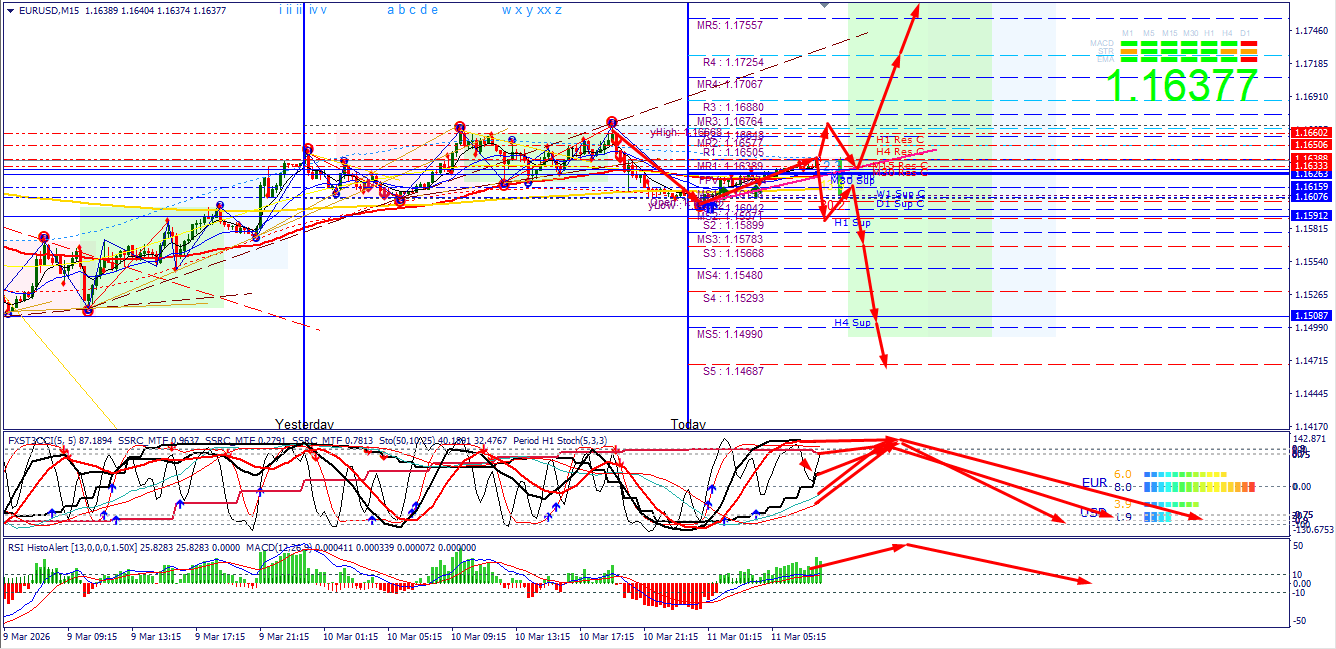Select the W1 Sup C level label
Viewport: 1336px width, 649px height.
(x=900, y=194)
